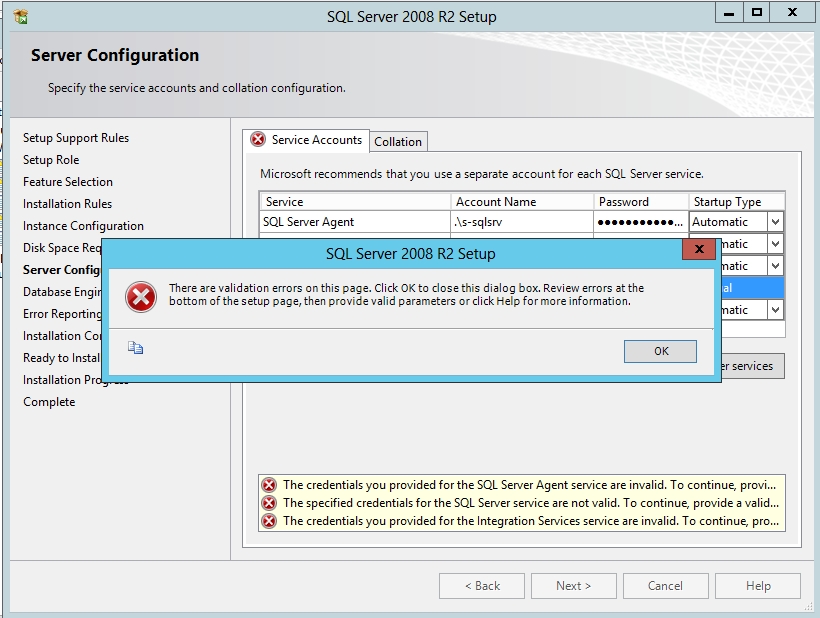Click the Next button
The height and width of the screenshot is (618, 820).
[574, 586]
